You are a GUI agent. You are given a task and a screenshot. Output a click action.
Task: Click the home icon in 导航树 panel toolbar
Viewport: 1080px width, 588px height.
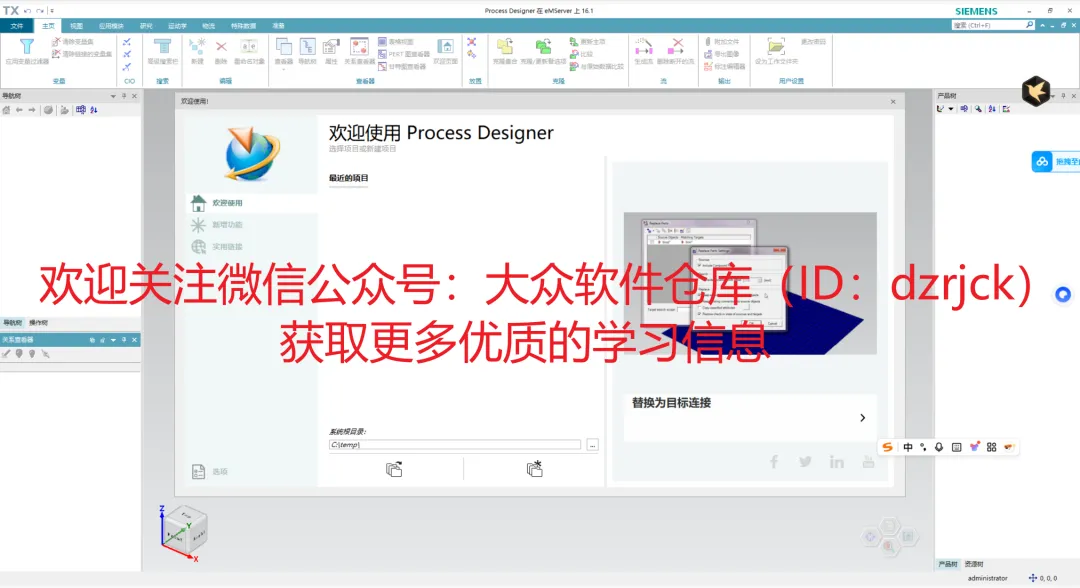[x=6, y=110]
